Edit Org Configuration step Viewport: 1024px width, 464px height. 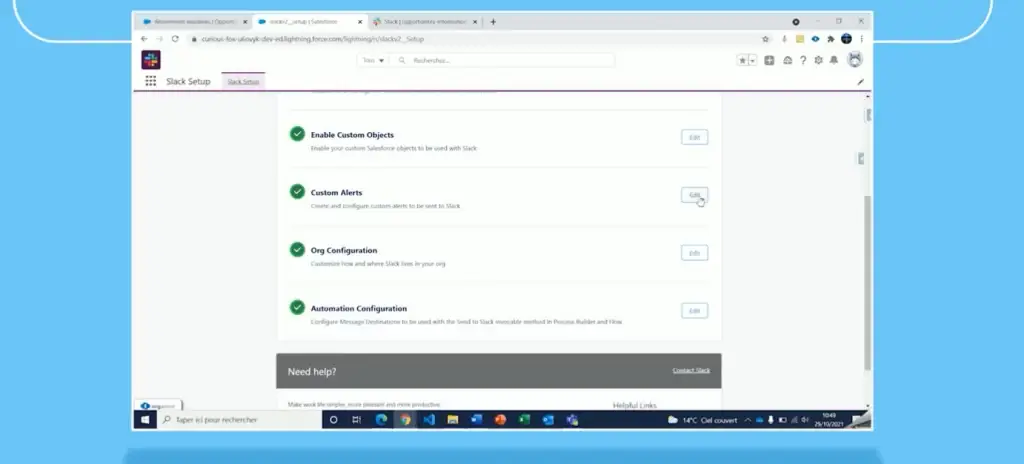pos(694,253)
